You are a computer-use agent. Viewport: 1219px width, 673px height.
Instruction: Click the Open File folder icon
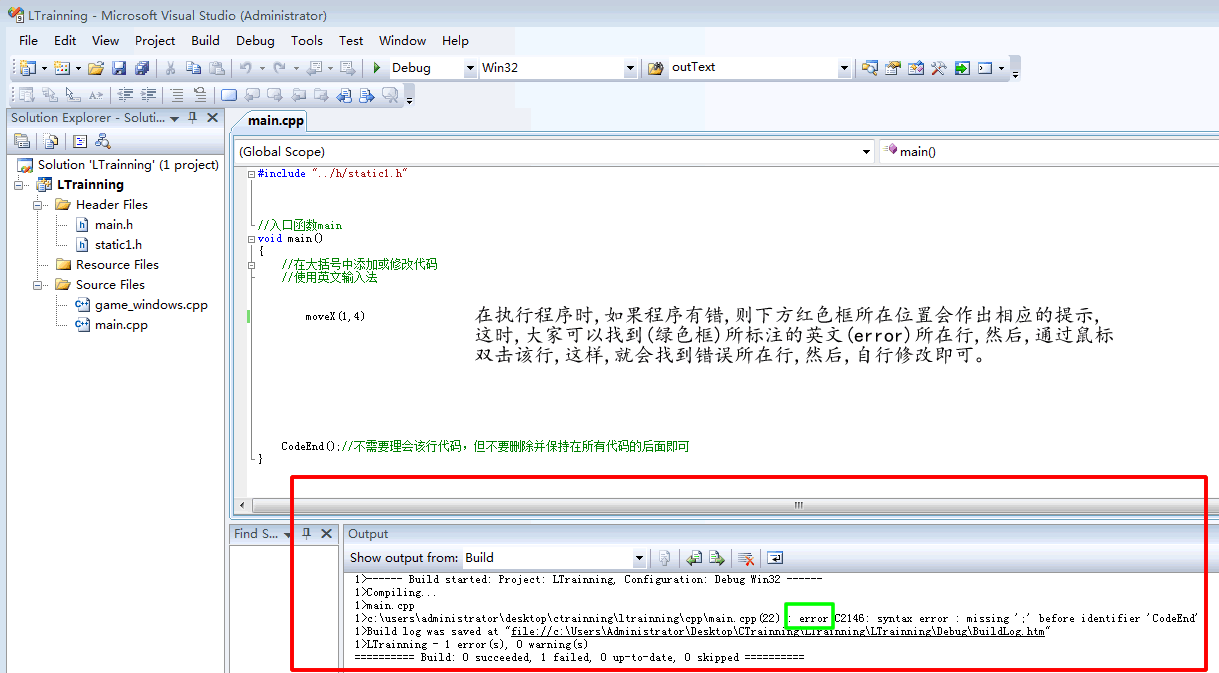tap(96, 68)
